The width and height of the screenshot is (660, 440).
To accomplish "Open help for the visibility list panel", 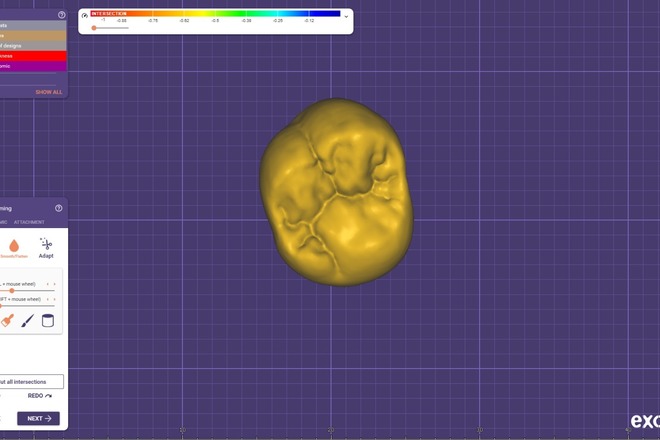I will pyautogui.click(x=62, y=15).
